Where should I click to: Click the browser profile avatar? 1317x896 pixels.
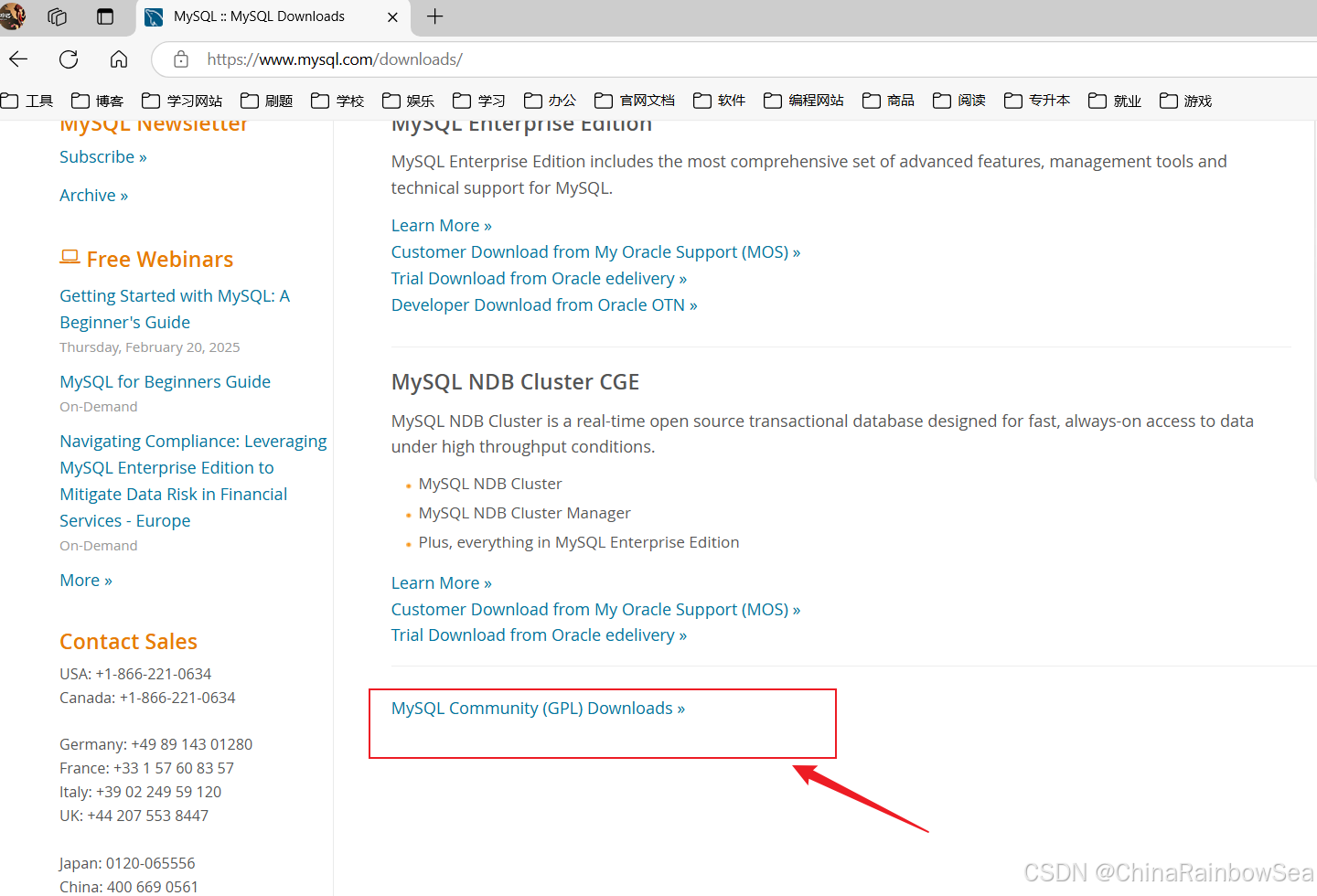pyautogui.click(x=13, y=16)
